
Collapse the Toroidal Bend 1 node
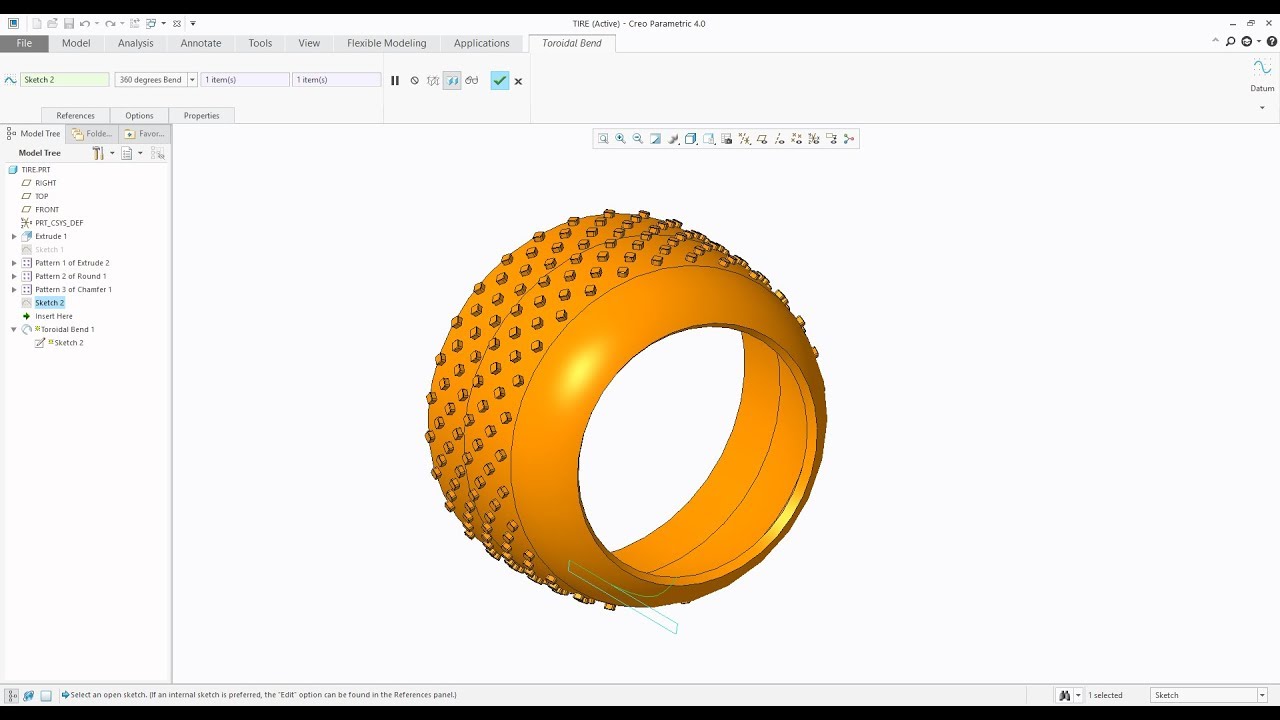14,329
